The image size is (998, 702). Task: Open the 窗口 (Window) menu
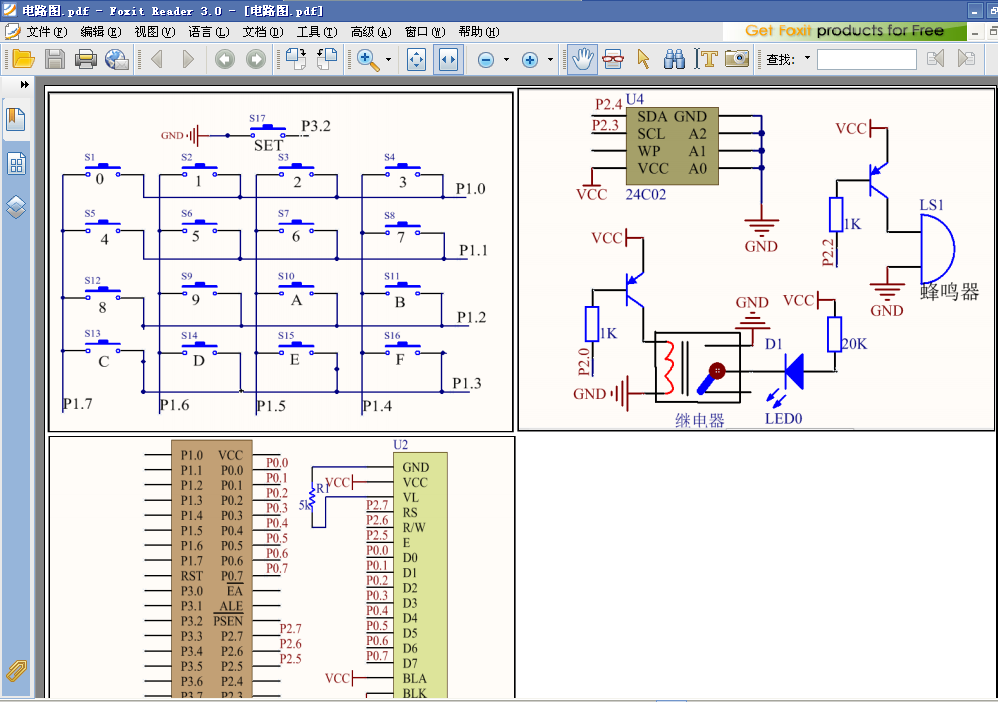click(425, 31)
